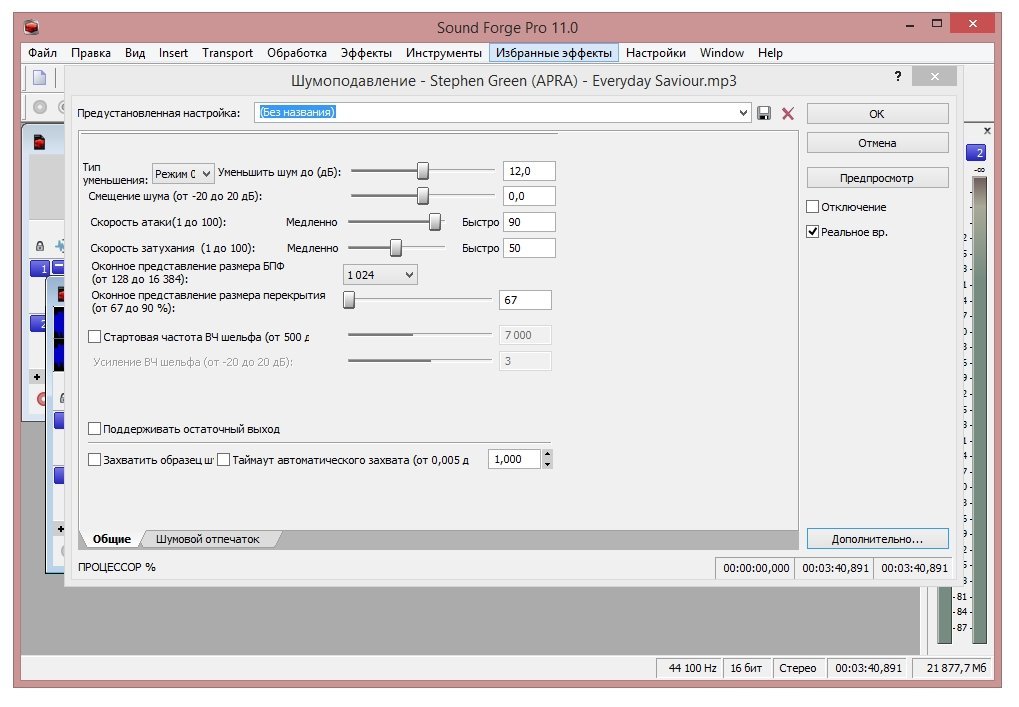The image size is (1019, 707).
Task: Enable Стартовая частота ВЧ шельфа checkbox
Action: pos(94,337)
